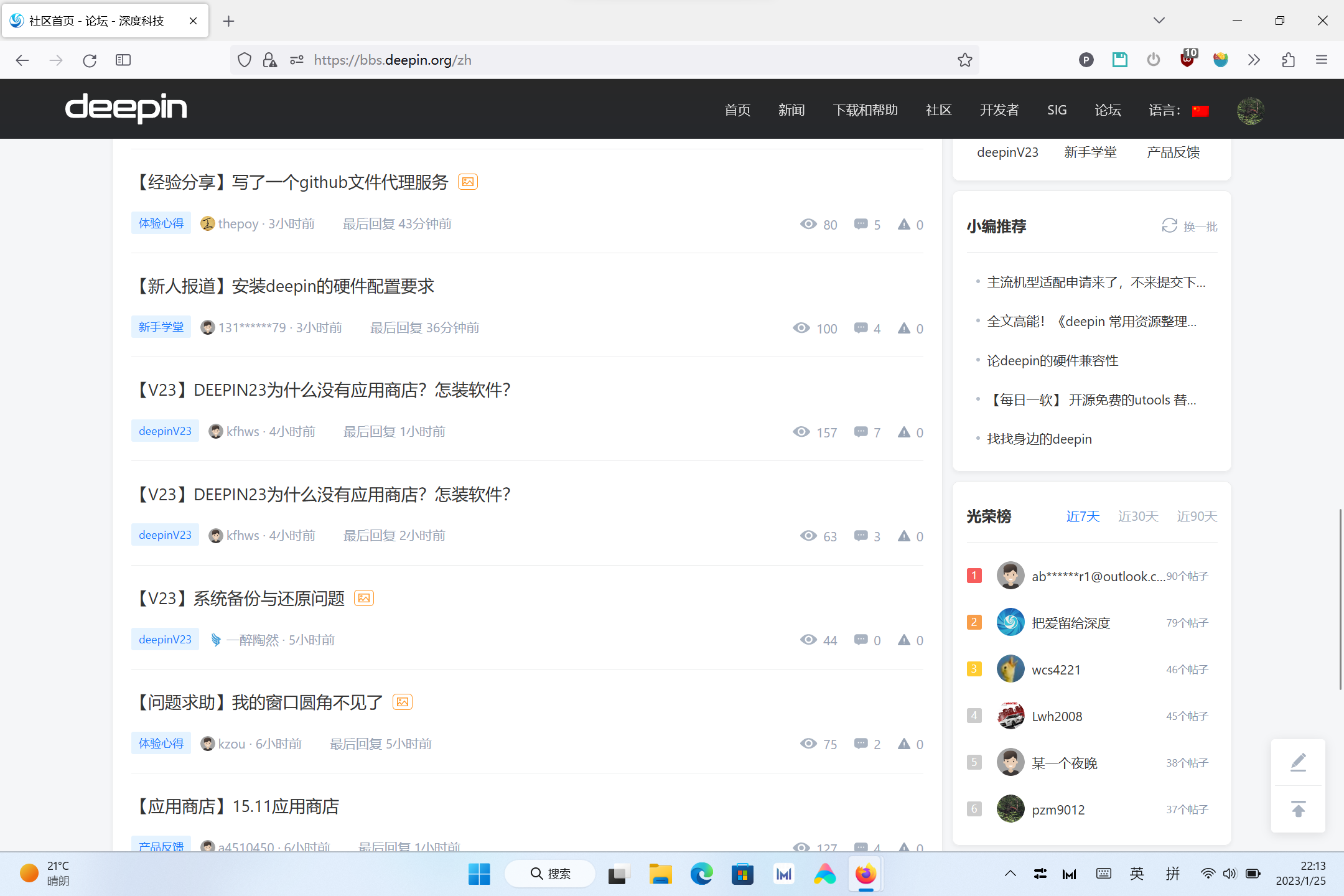Screen dimensions: 1344x896
Task: Open the 语言 flag language selector
Action: 1200,110
